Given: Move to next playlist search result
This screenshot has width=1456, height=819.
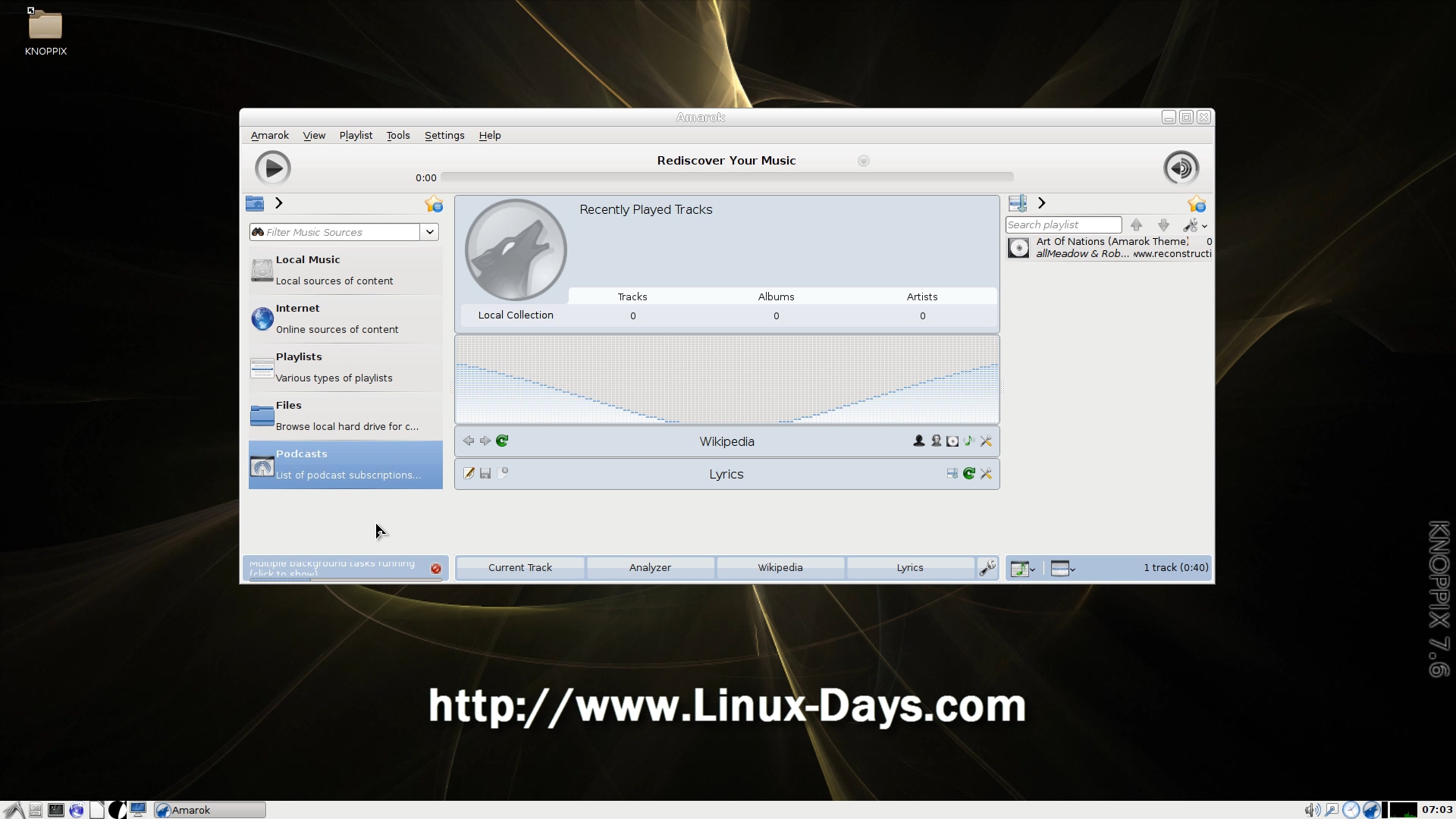Looking at the screenshot, I should 1163,225.
